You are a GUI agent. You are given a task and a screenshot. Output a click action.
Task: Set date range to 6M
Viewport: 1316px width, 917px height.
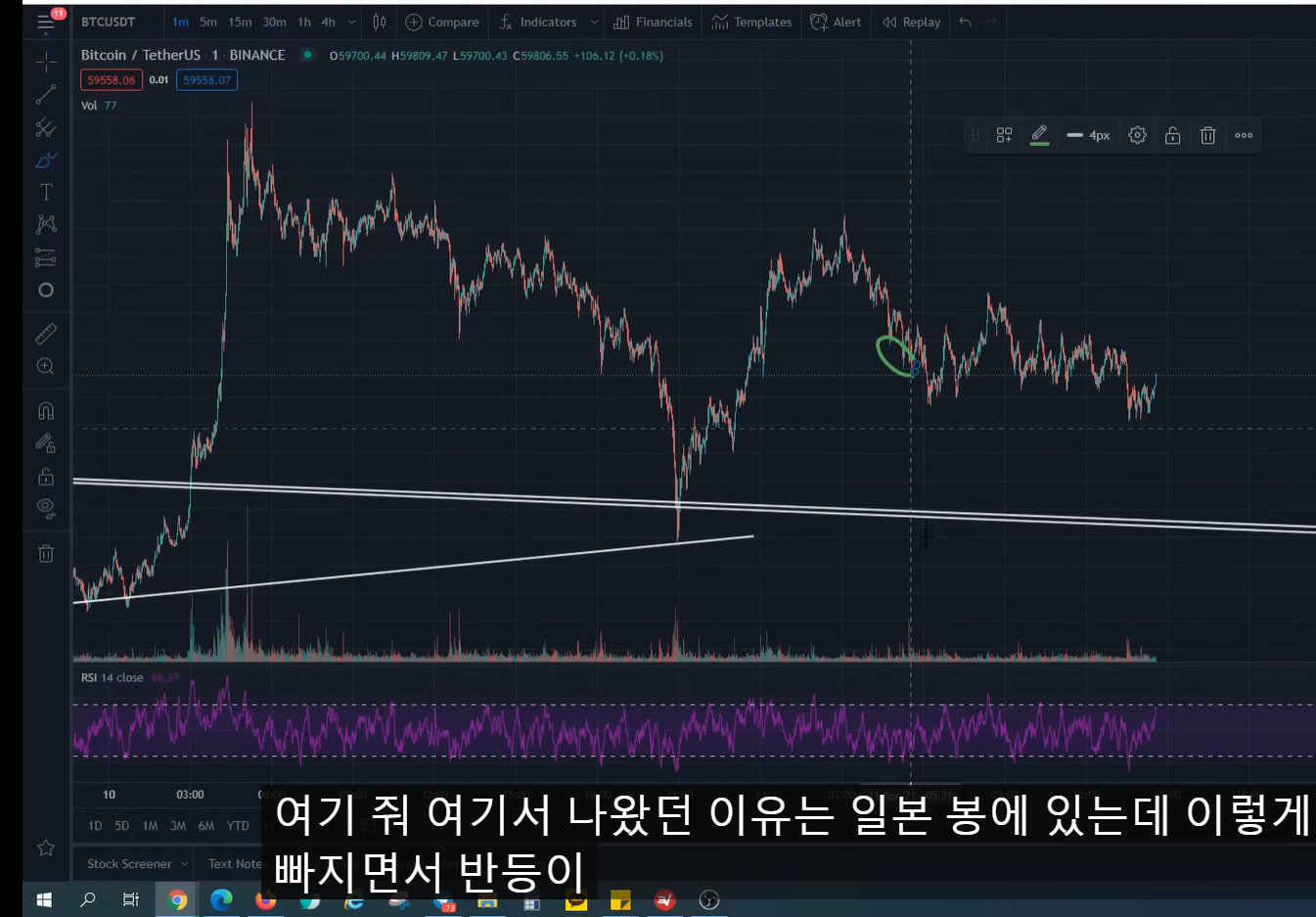(x=206, y=826)
